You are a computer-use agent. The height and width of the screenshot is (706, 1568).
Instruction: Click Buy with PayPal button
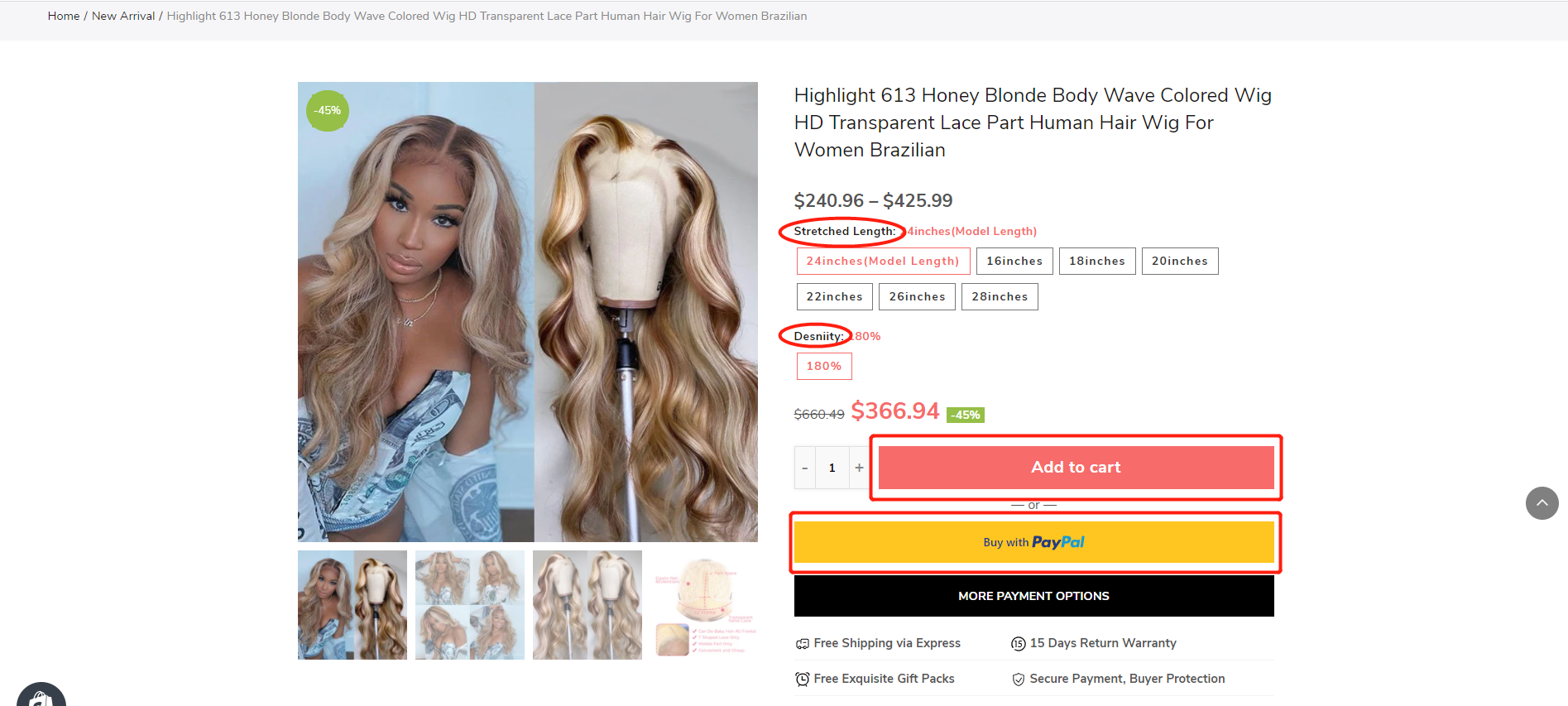1033,542
